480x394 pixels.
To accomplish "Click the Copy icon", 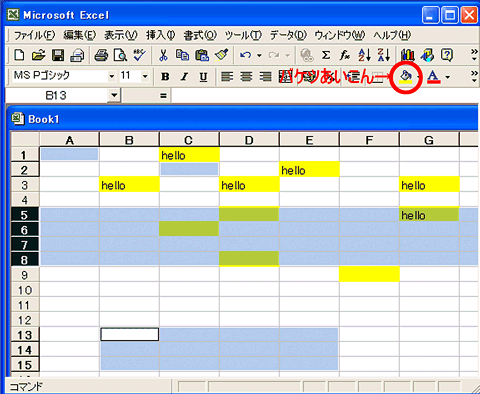I will [182, 55].
